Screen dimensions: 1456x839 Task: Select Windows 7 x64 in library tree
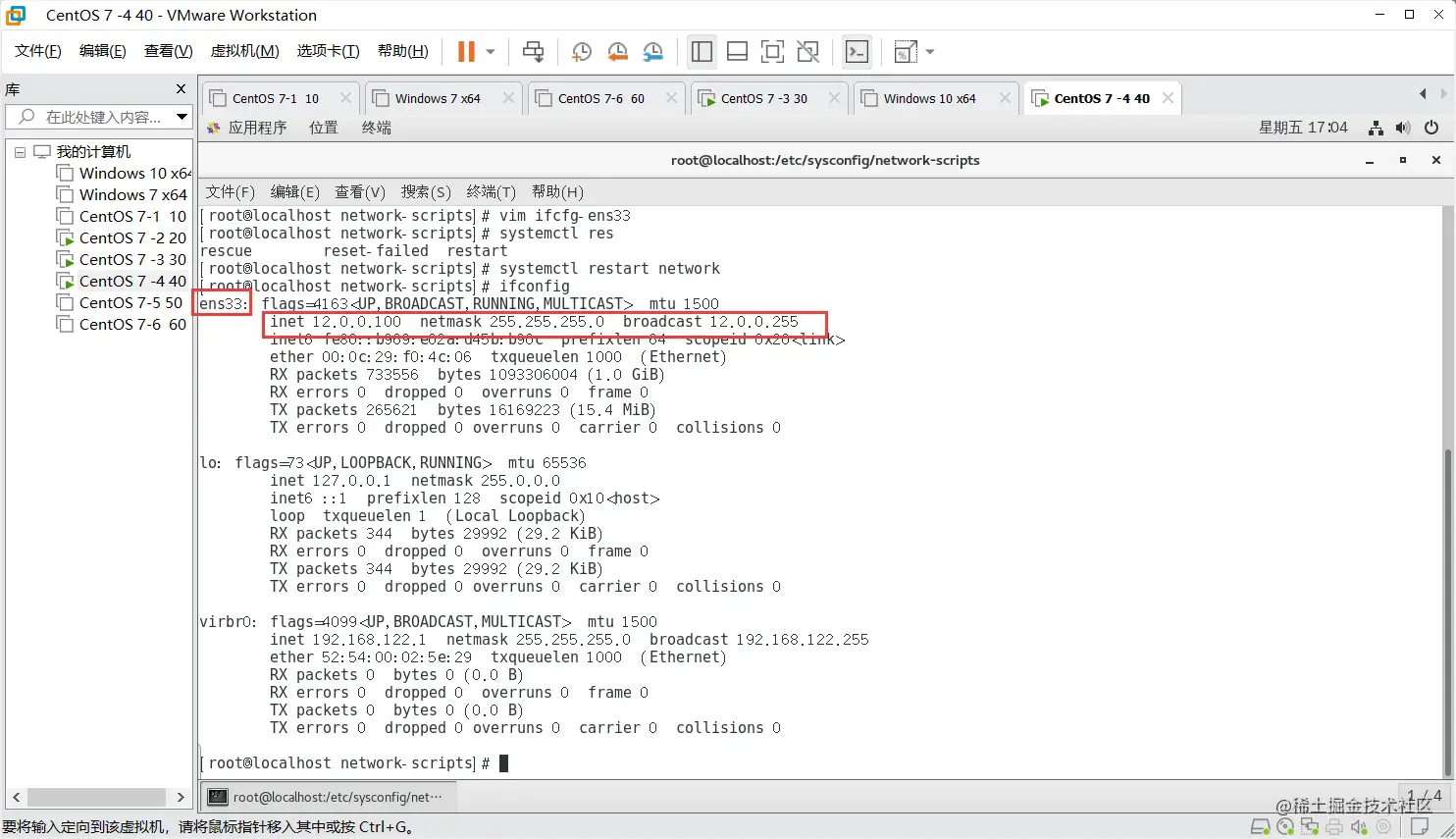[x=123, y=195]
